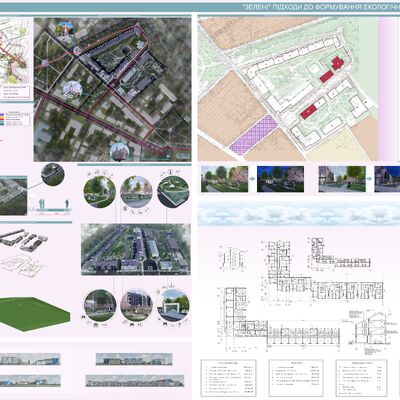This screenshot has height=400, width=400.
Task: Open the daytime park render thumbnail
Action: (224, 179)
